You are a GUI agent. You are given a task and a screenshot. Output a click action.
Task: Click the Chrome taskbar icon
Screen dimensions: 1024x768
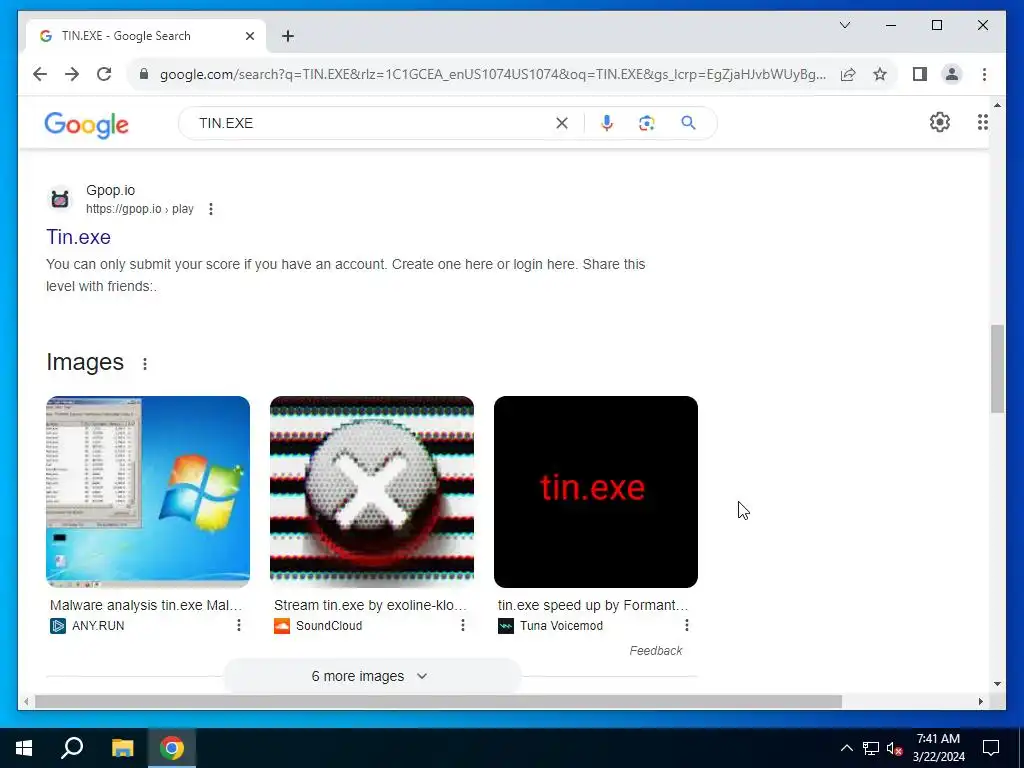172,748
